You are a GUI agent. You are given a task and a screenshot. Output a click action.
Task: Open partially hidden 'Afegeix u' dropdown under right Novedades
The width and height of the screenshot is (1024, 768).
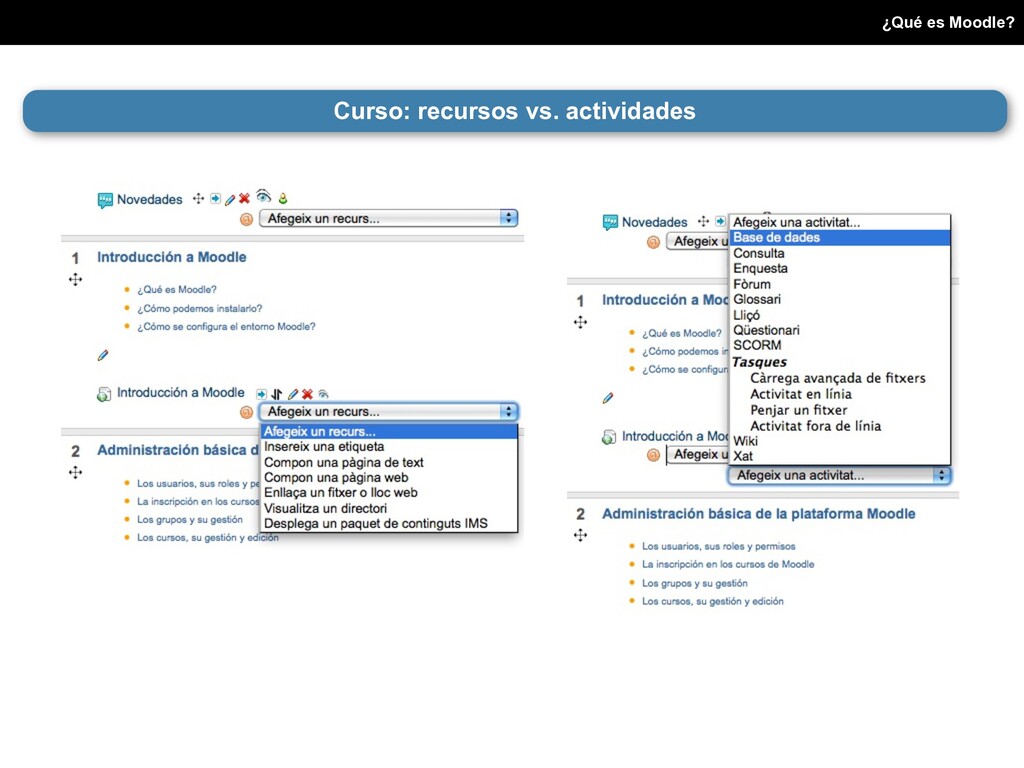click(x=697, y=242)
